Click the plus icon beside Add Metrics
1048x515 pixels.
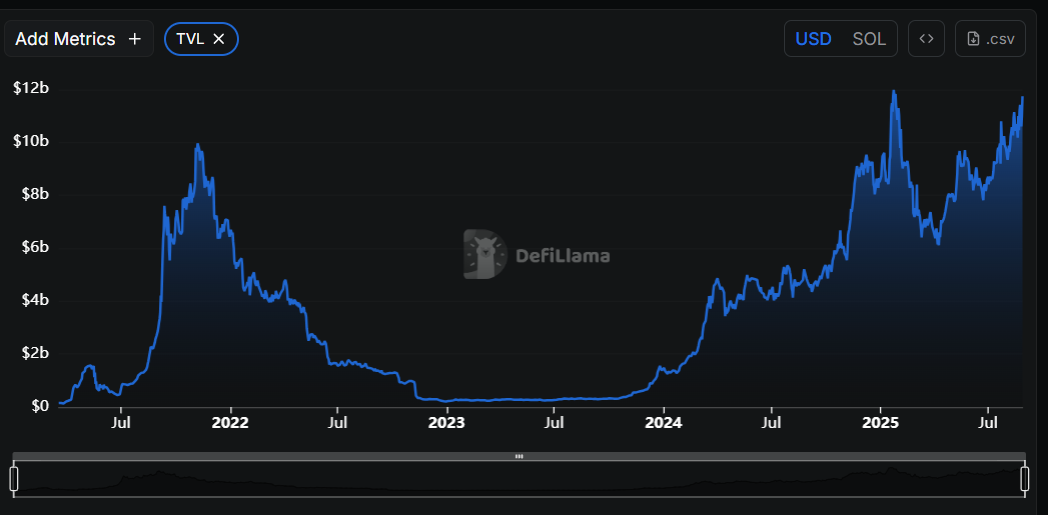tap(135, 39)
